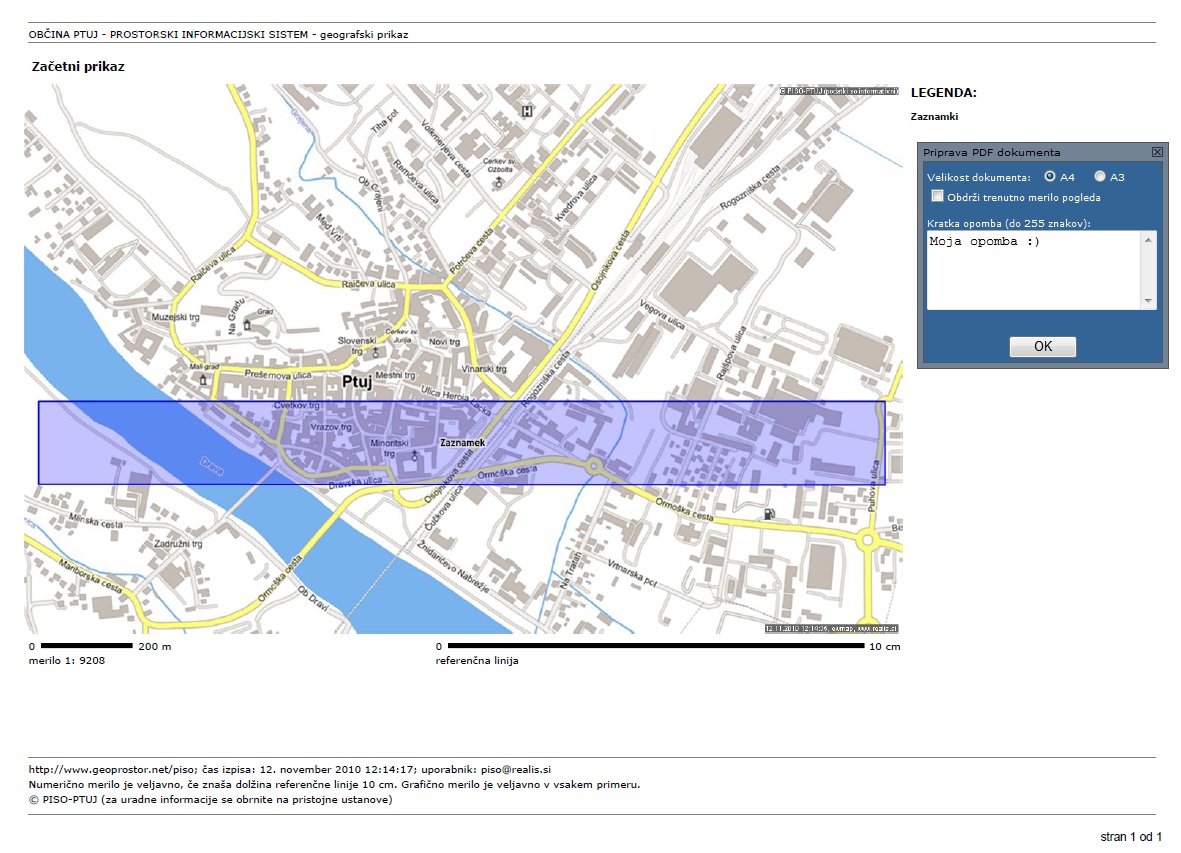The image size is (1181, 853).
Task: Click the church icon below Minoritski trg
Action: pos(415,455)
